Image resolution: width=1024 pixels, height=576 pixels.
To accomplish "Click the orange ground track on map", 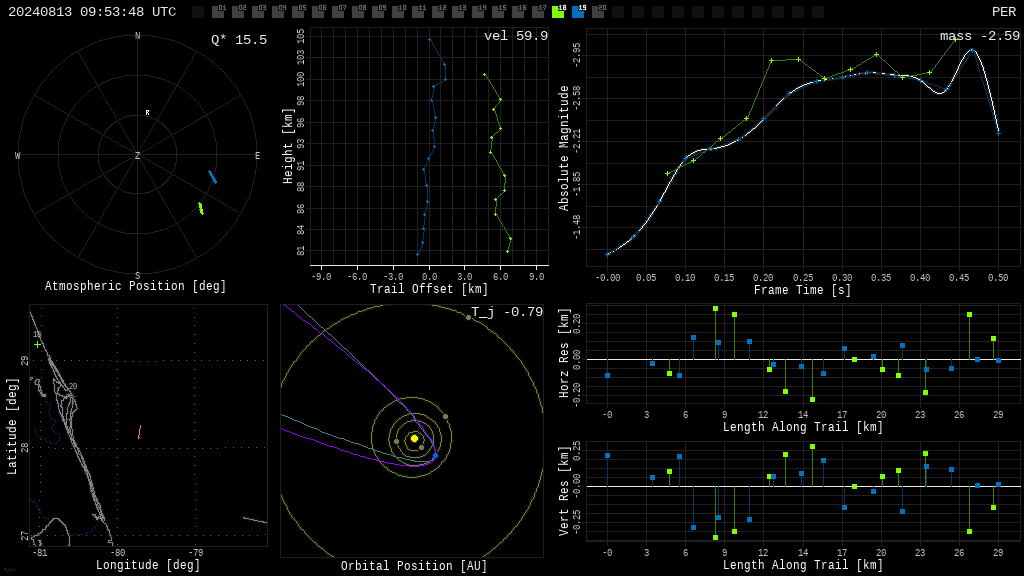I will [139, 432].
